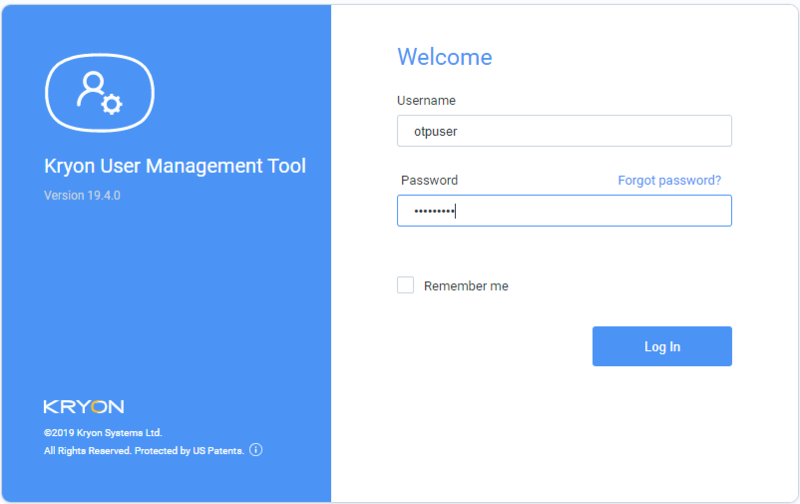Open the Forgot password? link

coord(669,180)
